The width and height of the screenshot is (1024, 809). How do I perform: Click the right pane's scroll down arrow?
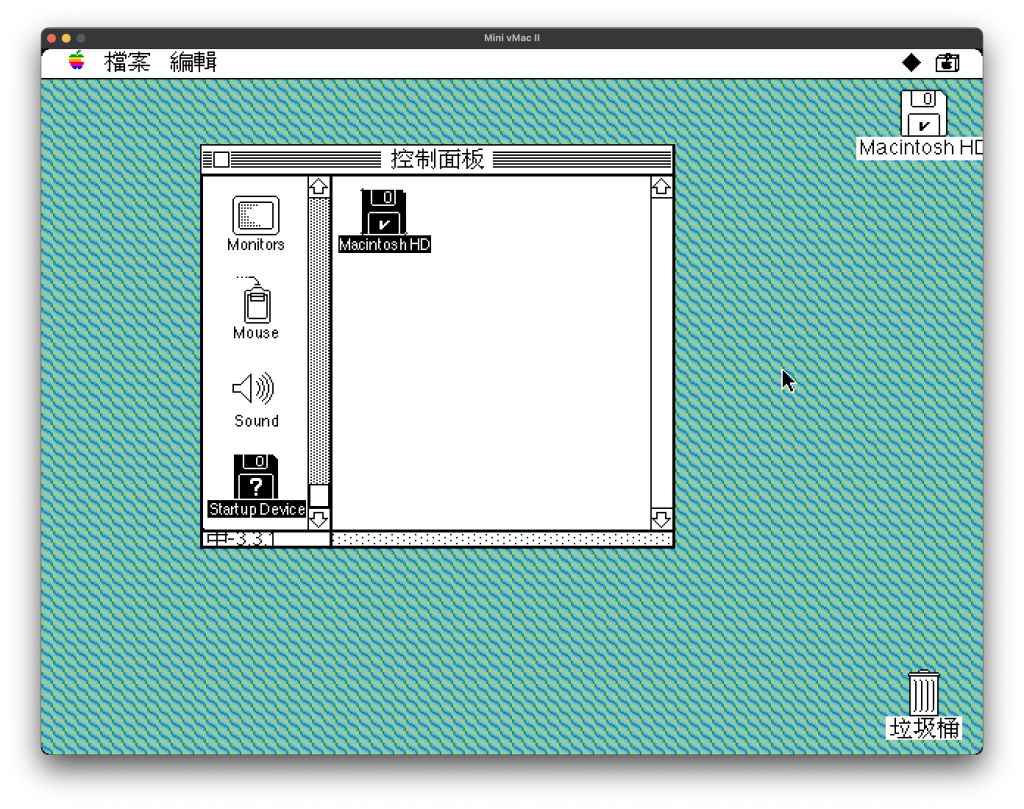661,519
